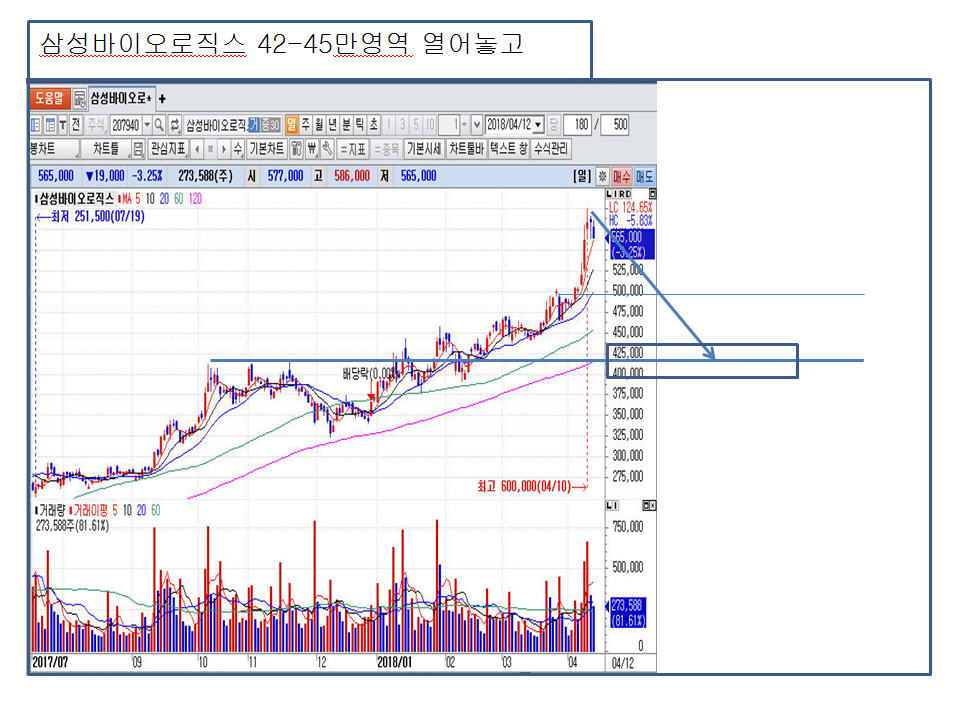Click the pink 120-day MA legend color

[195, 198]
